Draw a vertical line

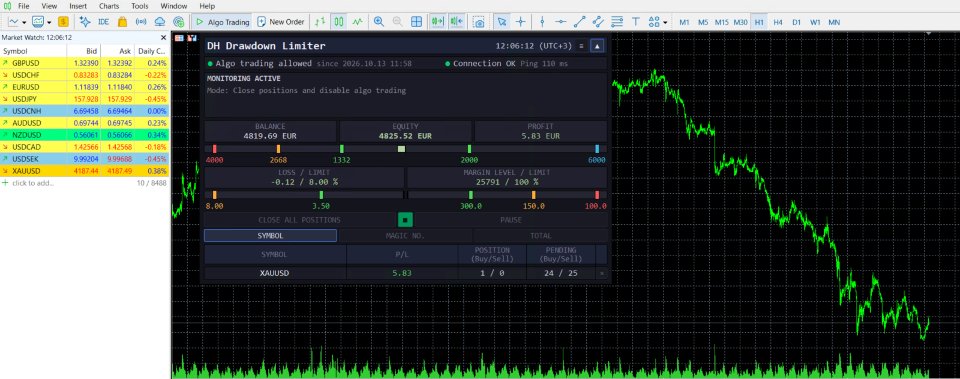coord(542,22)
